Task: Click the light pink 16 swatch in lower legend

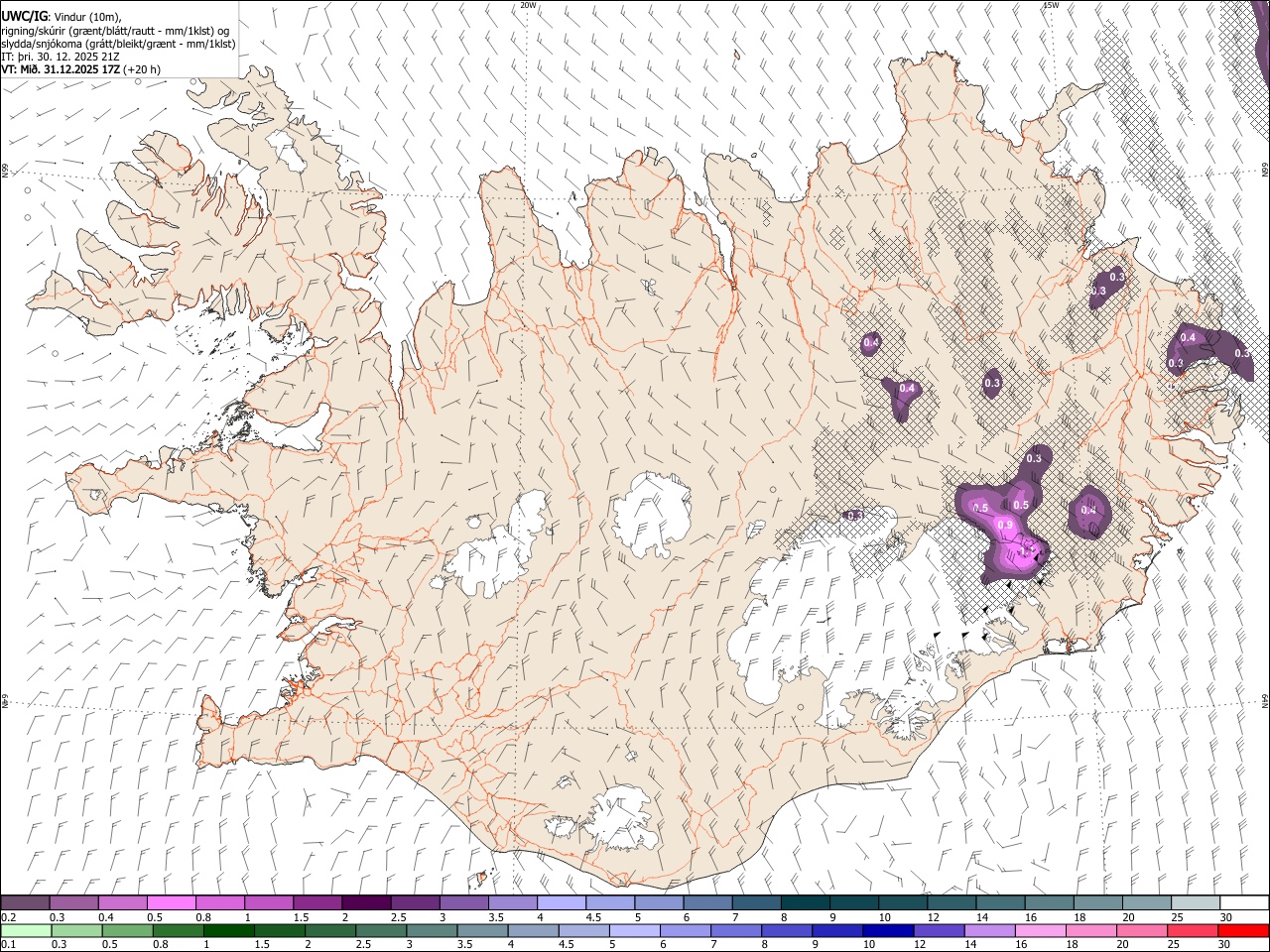Action: point(1040,930)
